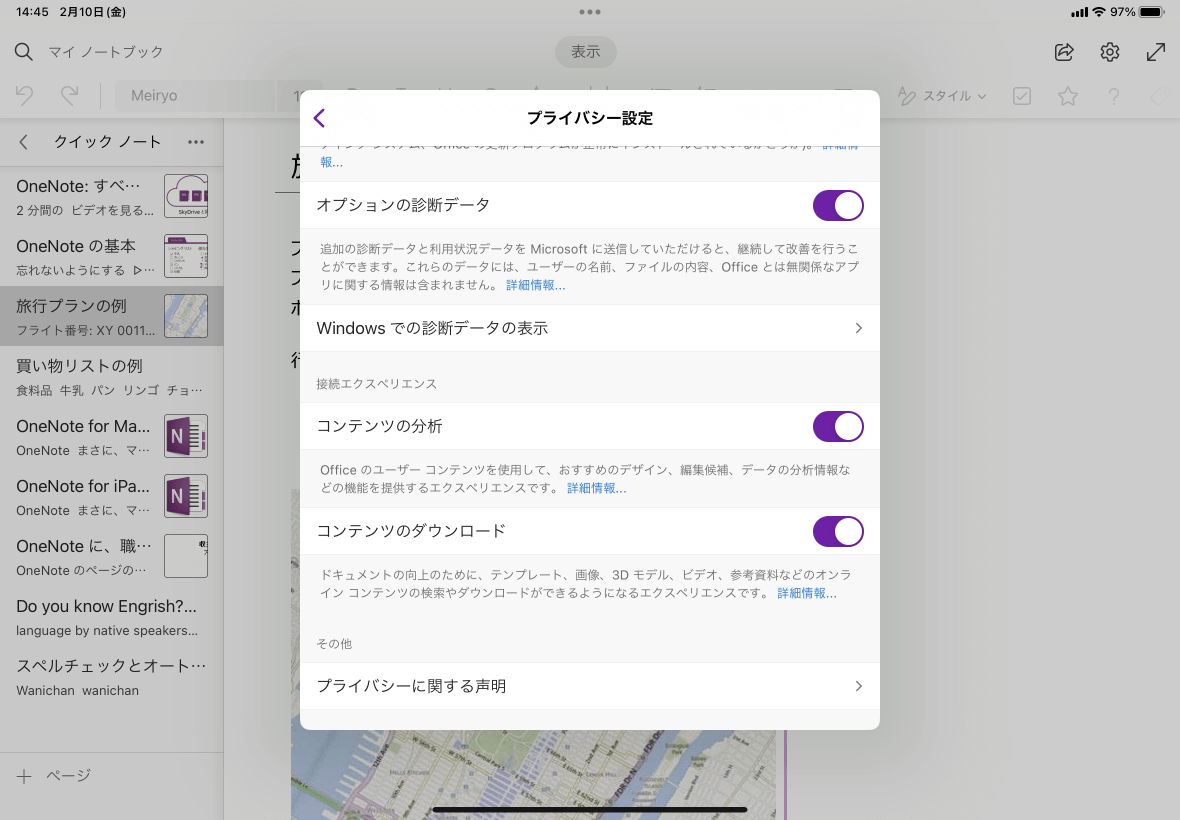The image size is (1180, 820).
Task: Go back from the プライバシー設定 dialog
Action: click(320, 118)
